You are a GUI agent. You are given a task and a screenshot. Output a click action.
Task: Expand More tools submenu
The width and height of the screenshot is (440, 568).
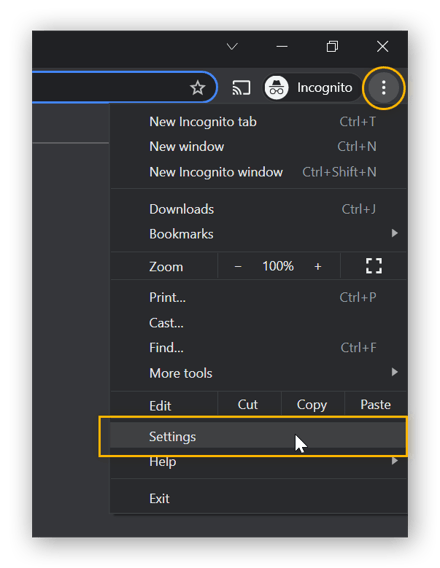tap(259, 373)
